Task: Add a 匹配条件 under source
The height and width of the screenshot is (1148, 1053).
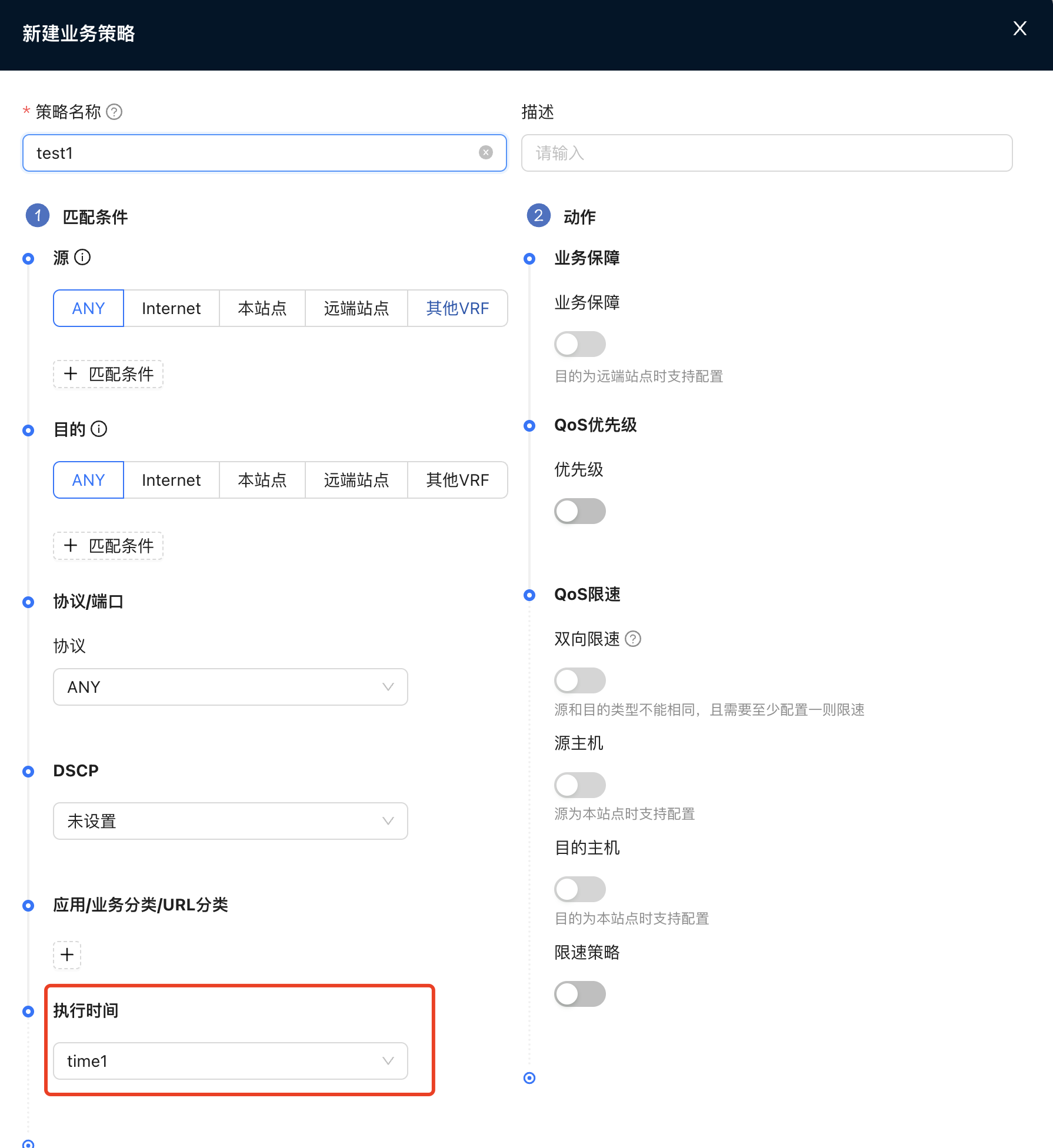Action: [108, 374]
